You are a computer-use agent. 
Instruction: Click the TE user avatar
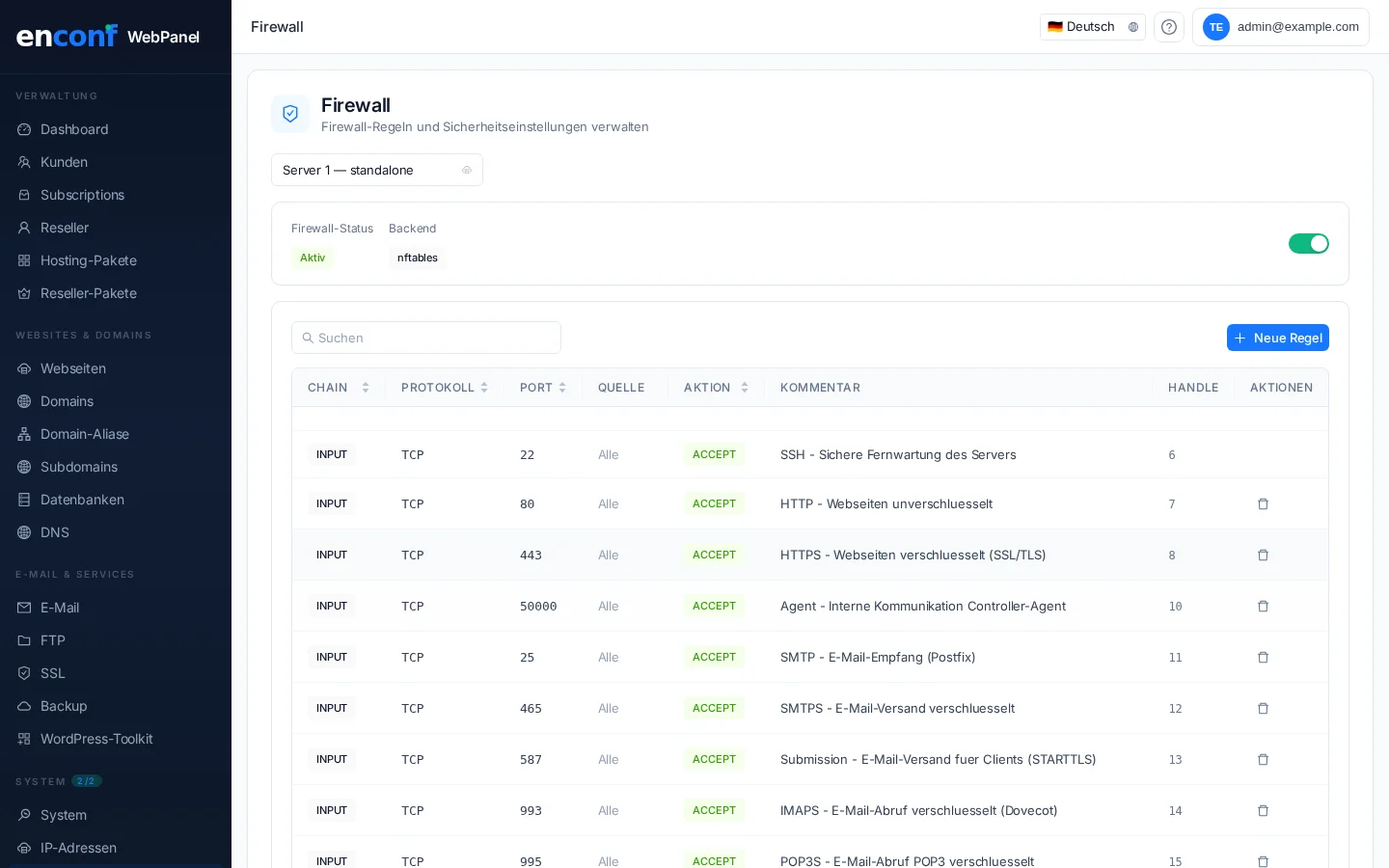1215,27
